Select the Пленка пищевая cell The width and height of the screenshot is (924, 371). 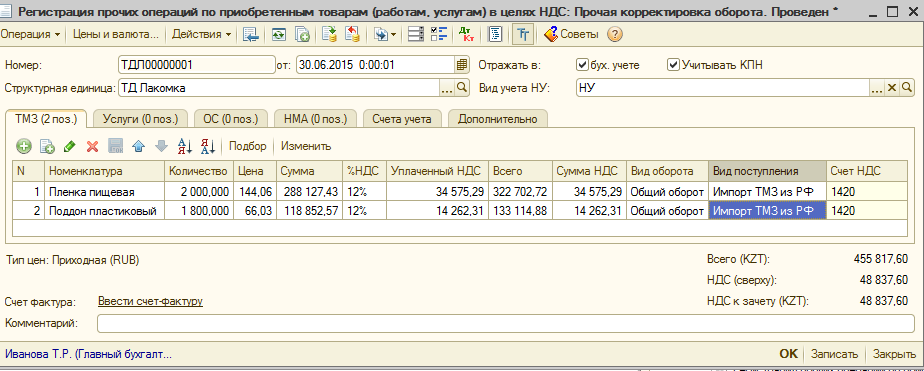click(x=104, y=191)
